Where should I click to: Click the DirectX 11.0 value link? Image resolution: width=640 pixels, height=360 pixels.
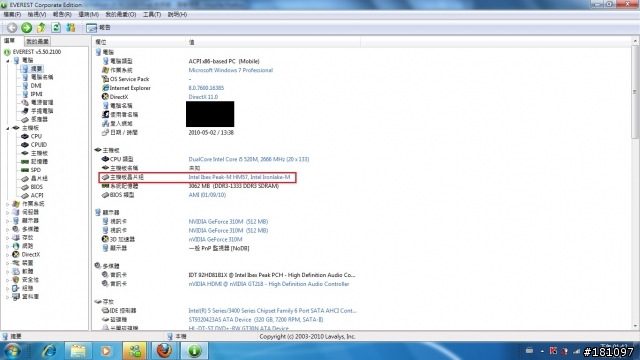click(x=203, y=97)
